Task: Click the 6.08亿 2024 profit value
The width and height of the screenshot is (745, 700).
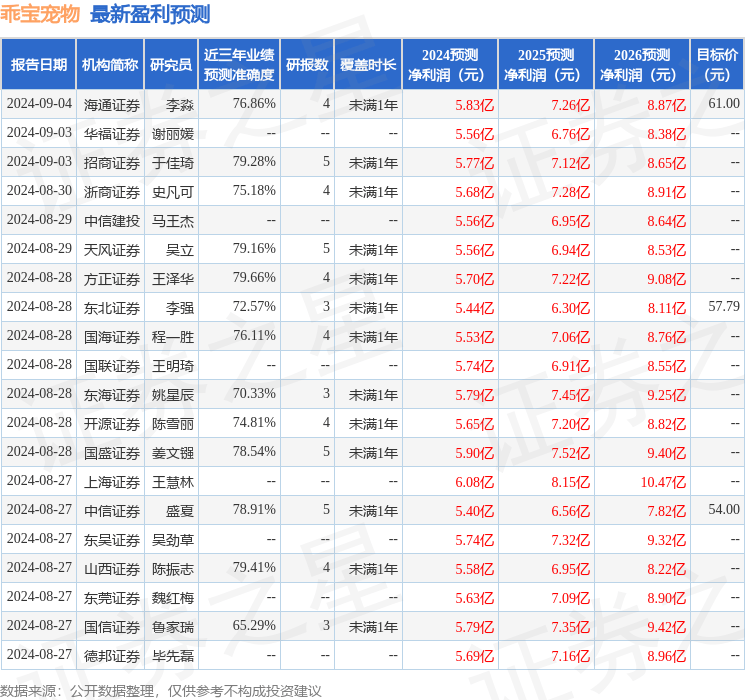Action: (475, 482)
